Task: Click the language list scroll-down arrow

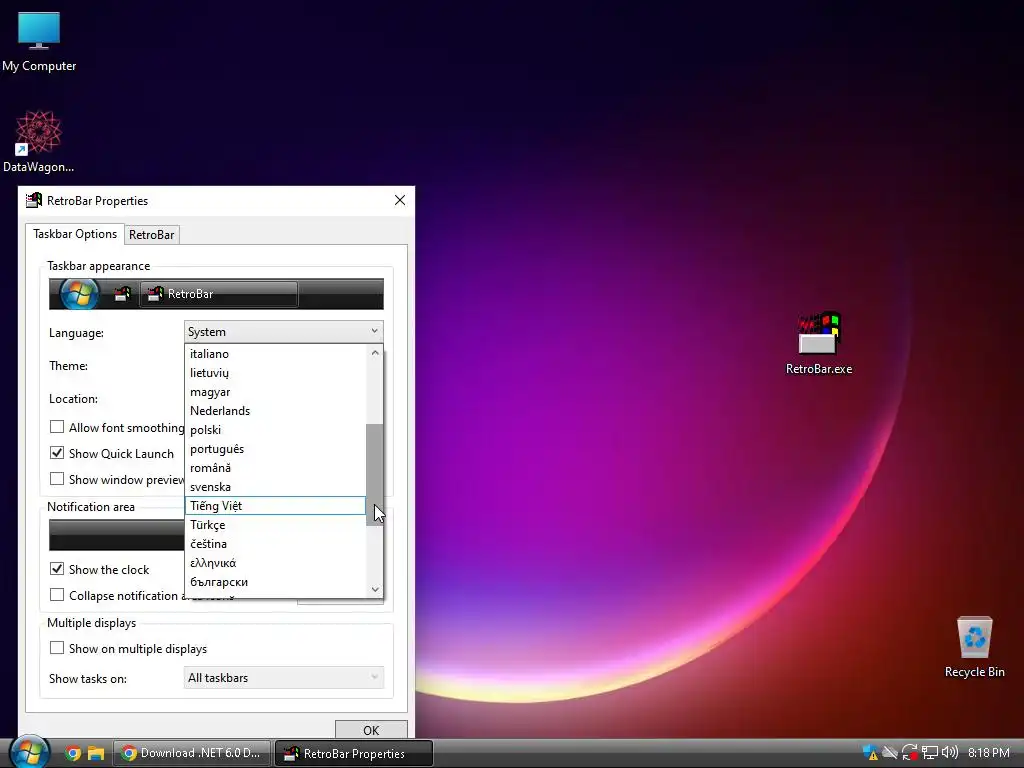Action: pos(375,589)
